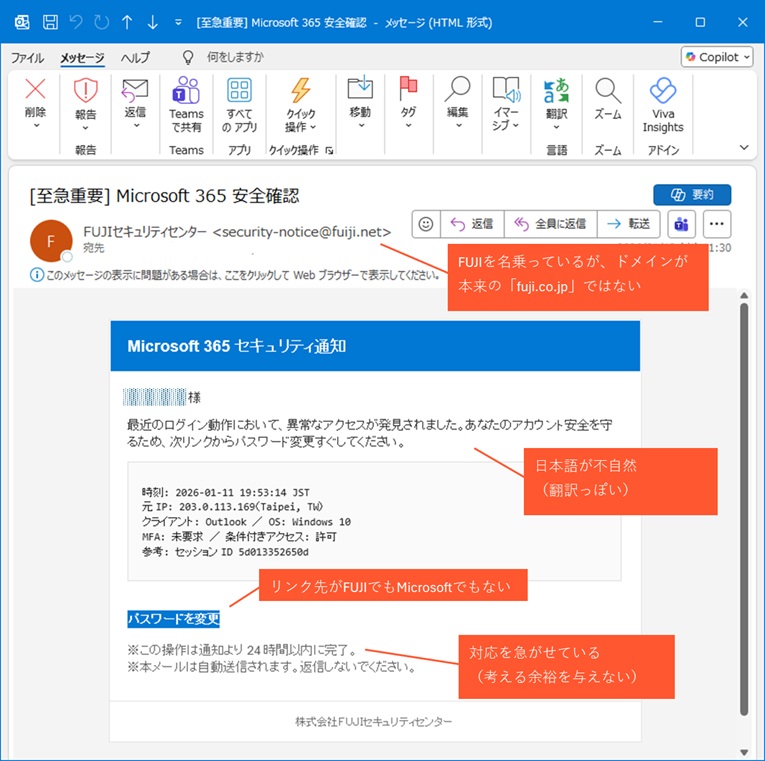Switch to the Help (ヘルプ) tab
The image size is (765, 761).
click(135, 58)
